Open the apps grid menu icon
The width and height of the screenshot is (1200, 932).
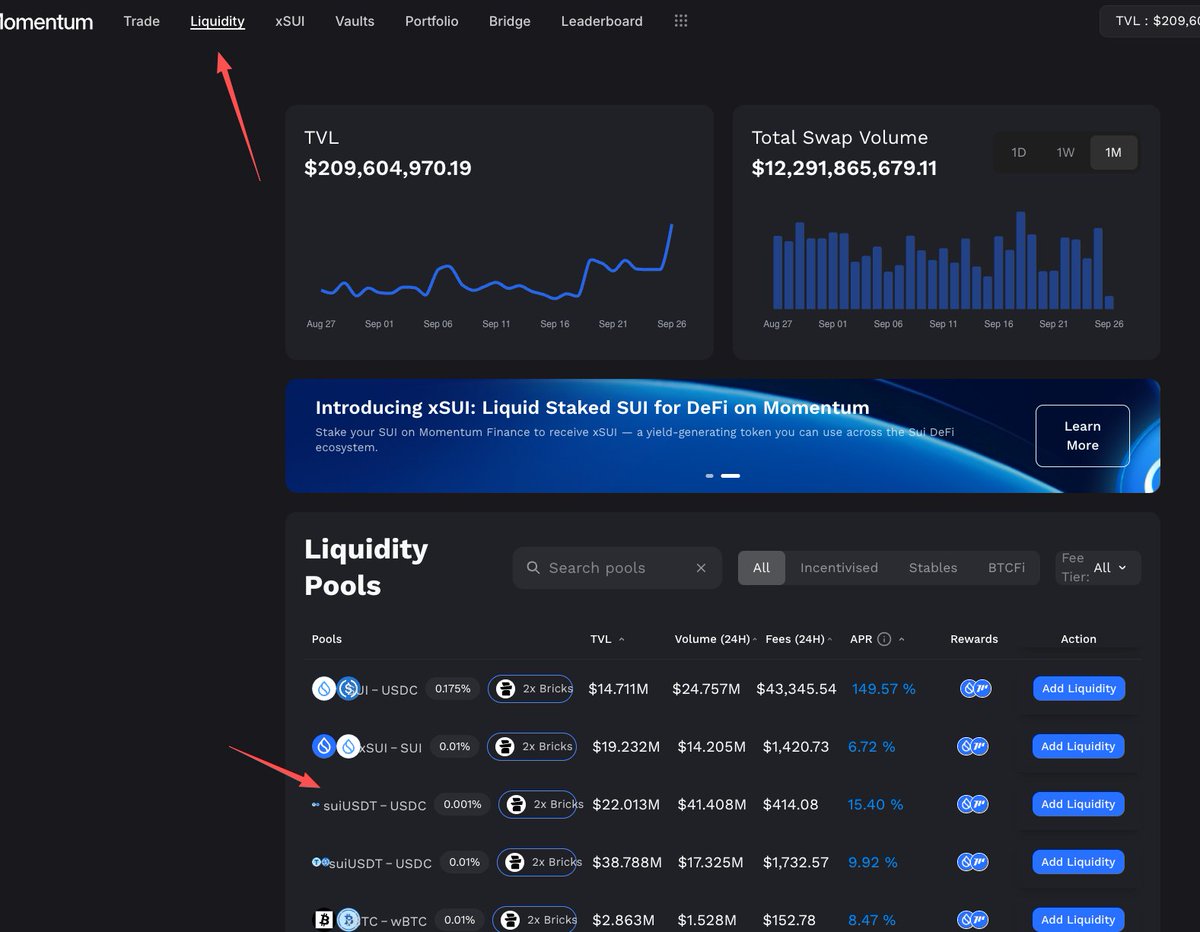(x=681, y=21)
